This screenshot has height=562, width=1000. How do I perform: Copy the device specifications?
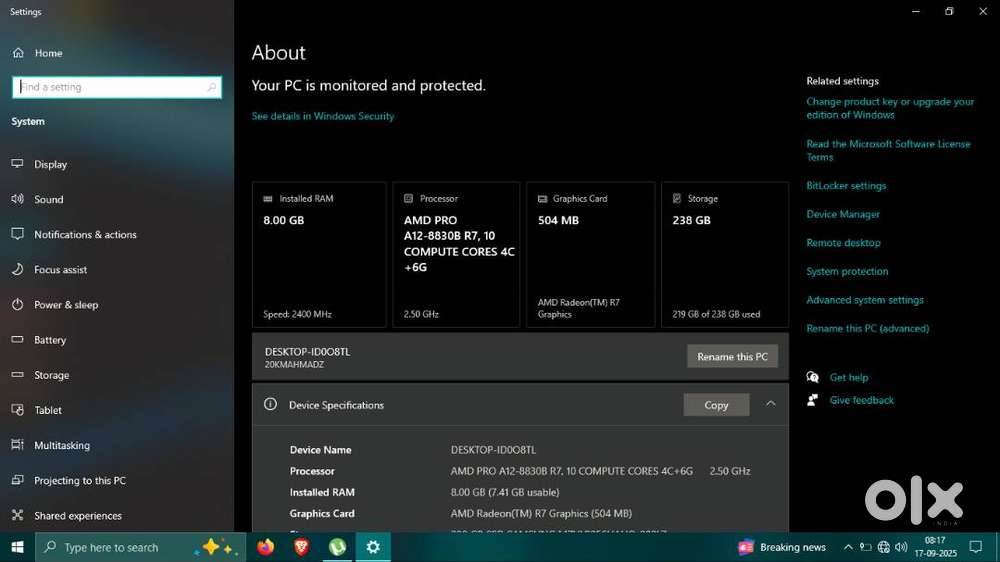716,405
